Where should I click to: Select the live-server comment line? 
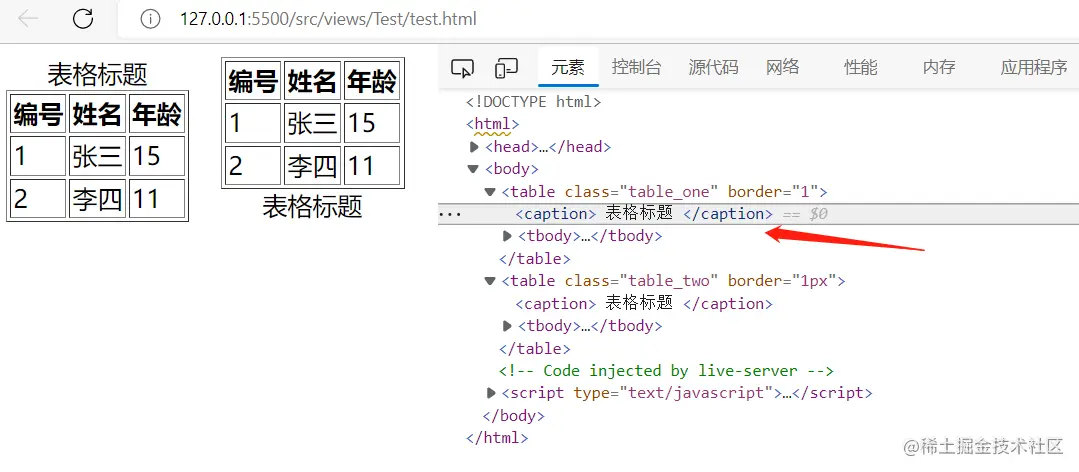coord(666,371)
